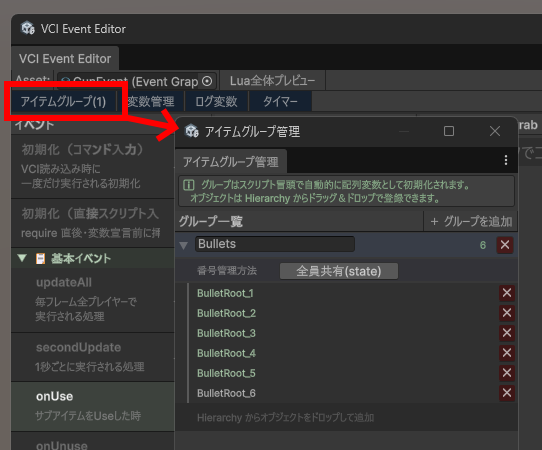Image resolution: width=542 pixels, height=450 pixels.
Task: Click the 番号管理方法 label
Action: point(227,271)
